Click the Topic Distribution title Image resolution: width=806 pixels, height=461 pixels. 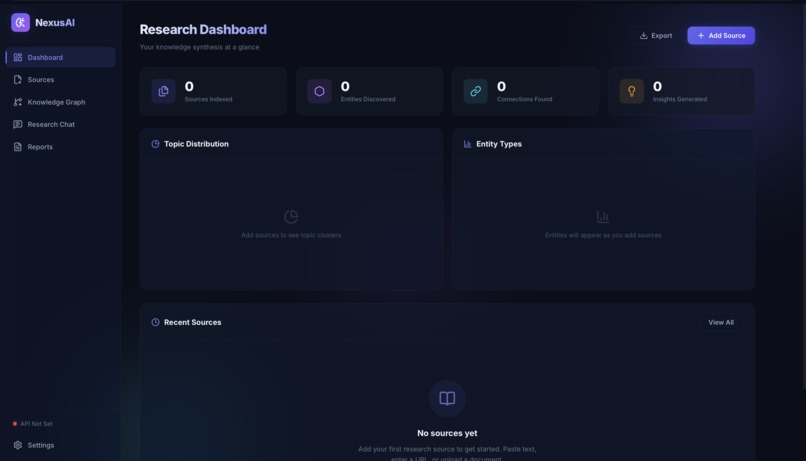point(196,144)
